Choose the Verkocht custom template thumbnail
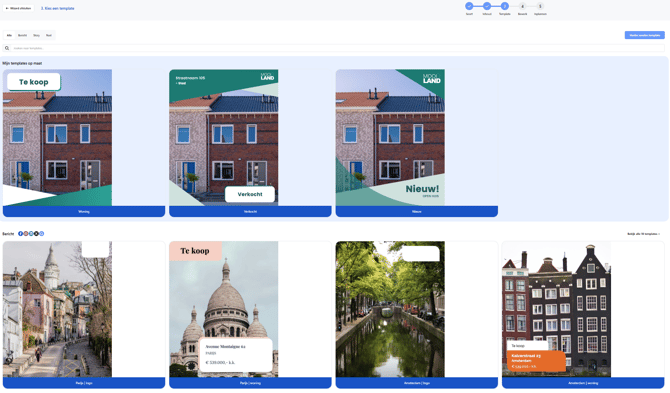 (223, 138)
